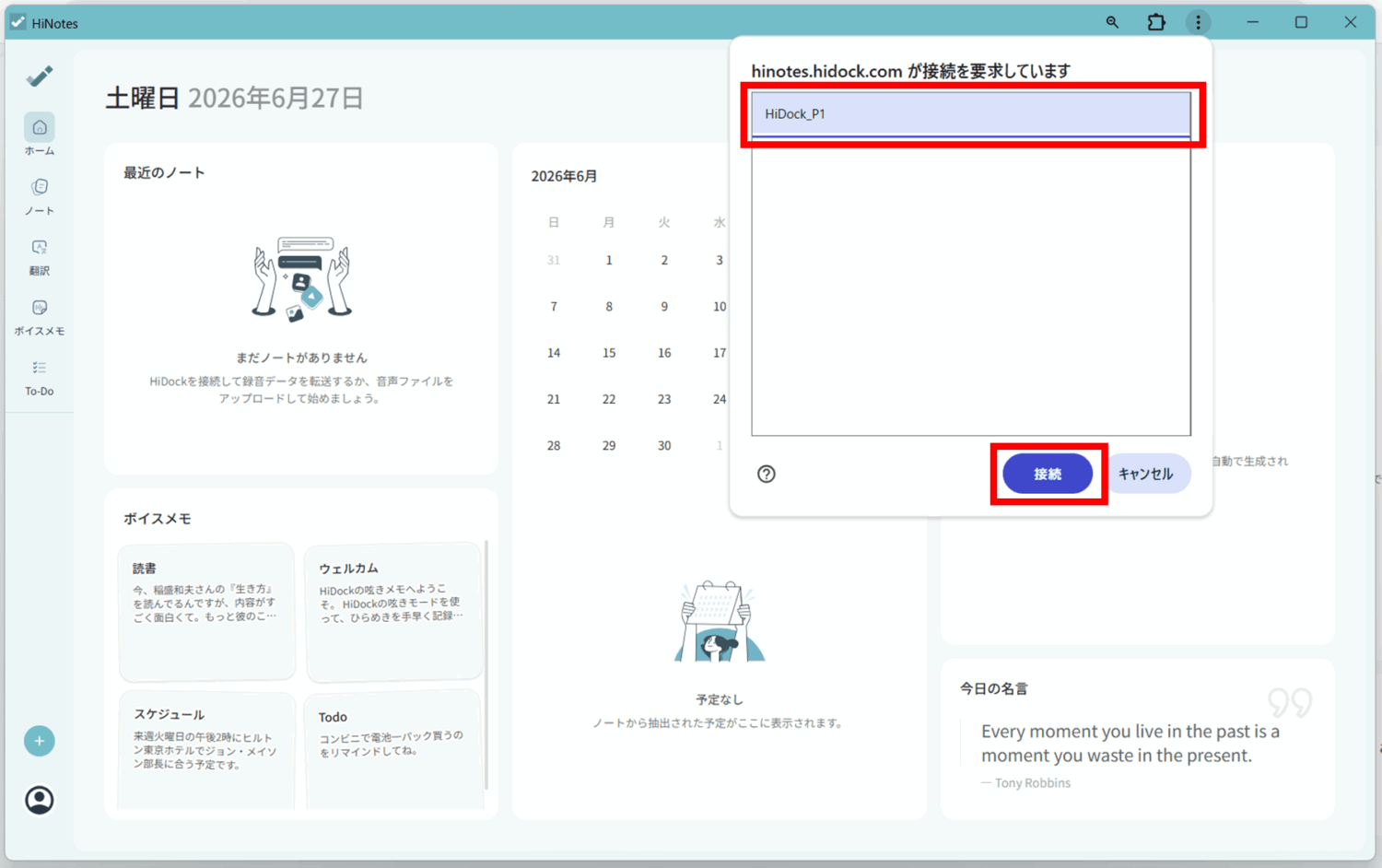Open the user profile avatar

tap(40, 800)
